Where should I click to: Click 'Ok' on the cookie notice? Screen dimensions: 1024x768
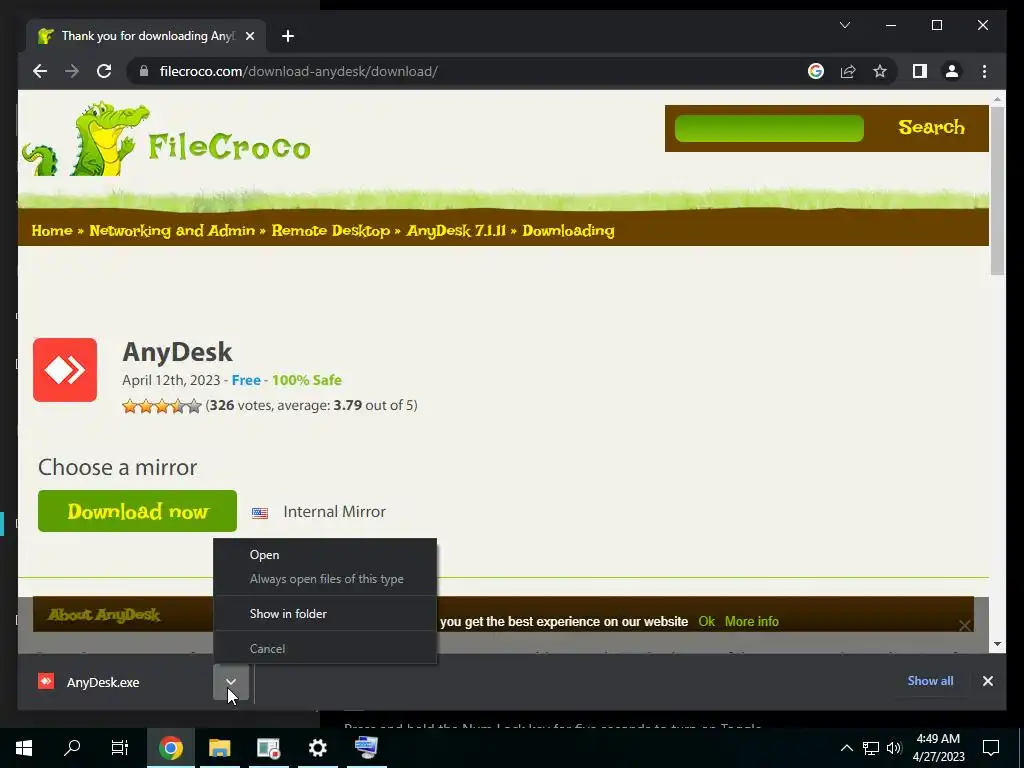point(707,621)
